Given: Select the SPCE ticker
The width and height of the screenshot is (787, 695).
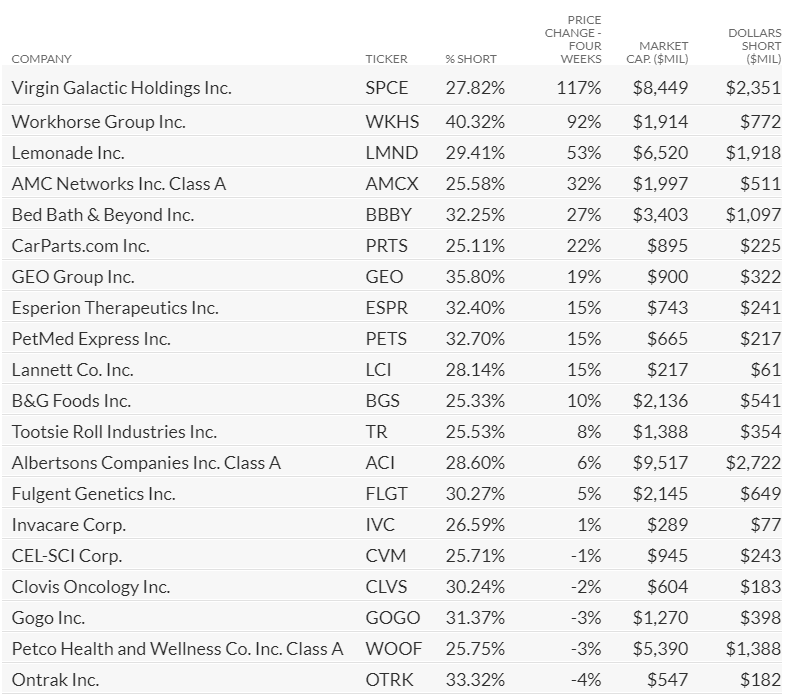Looking at the screenshot, I should click(386, 88).
